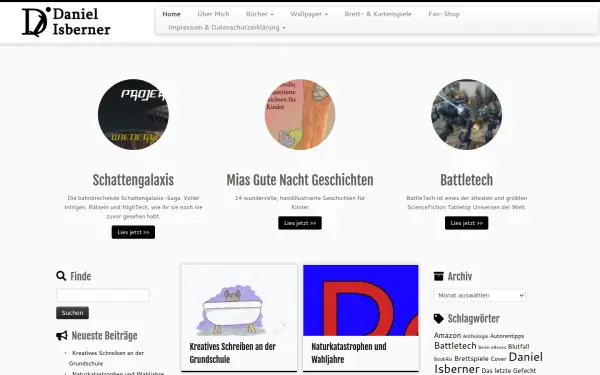Click the tag icon beside Schlagwörter
The height and width of the screenshot is (375, 600).
click(x=439, y=318)
